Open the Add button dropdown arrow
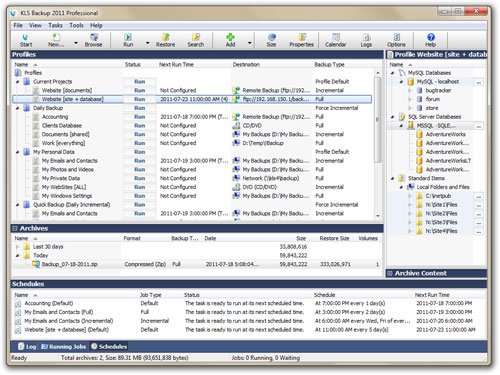 tap(250, 43)
